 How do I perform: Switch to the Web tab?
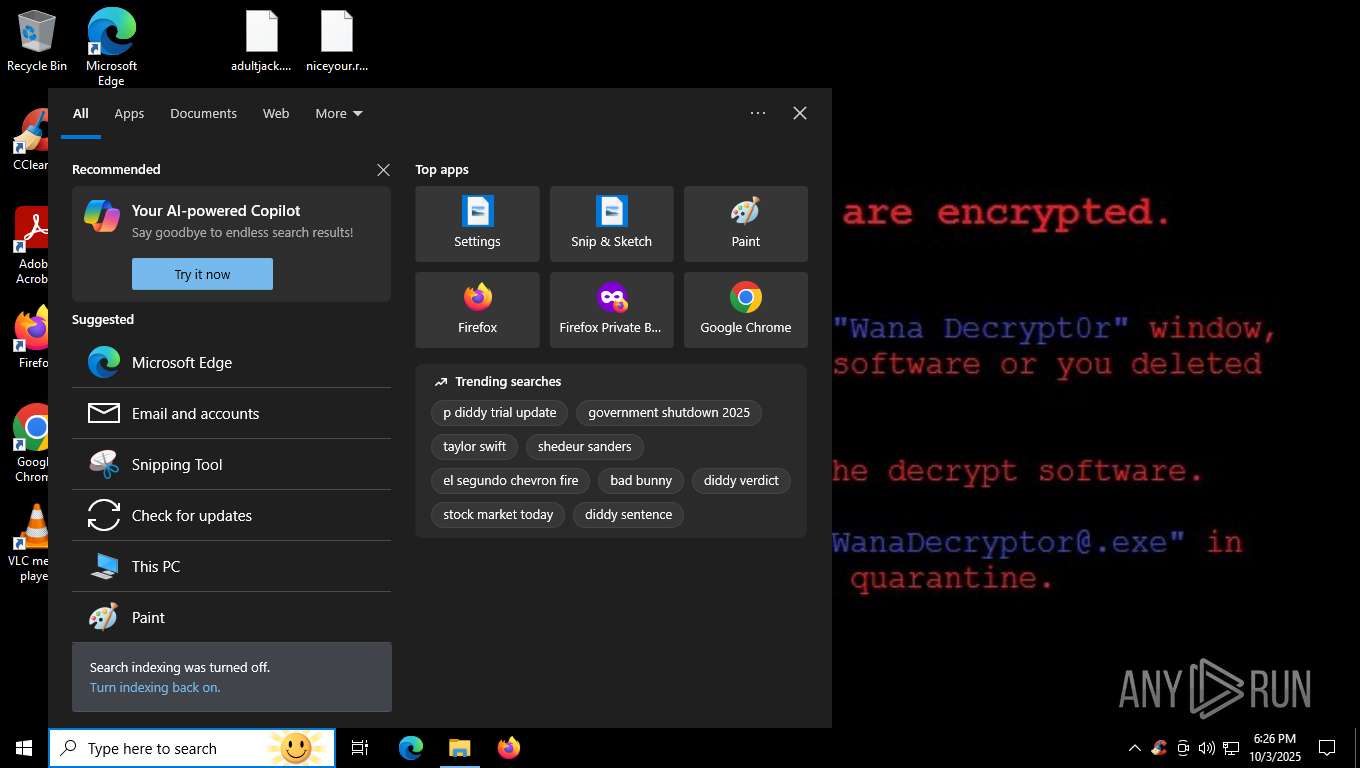tap(276, 113)
